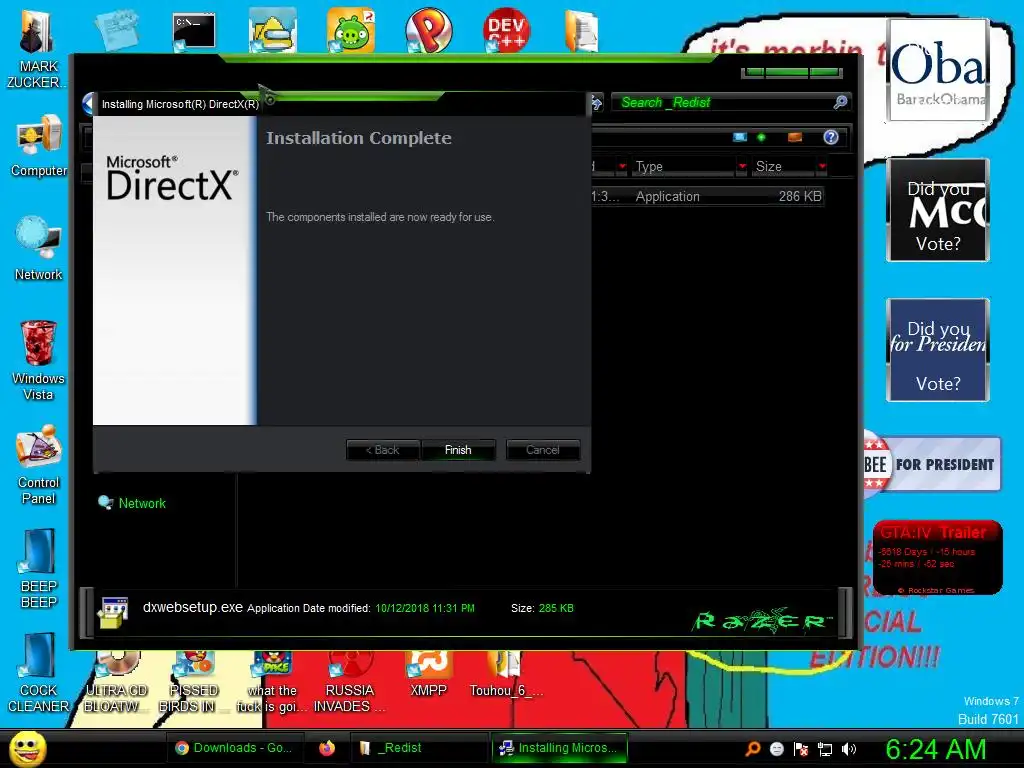This screenshot has height=768, width=1024.
Task: Click the green caption buttons on the Explorer title bar
Action: [x=792, y=72]
